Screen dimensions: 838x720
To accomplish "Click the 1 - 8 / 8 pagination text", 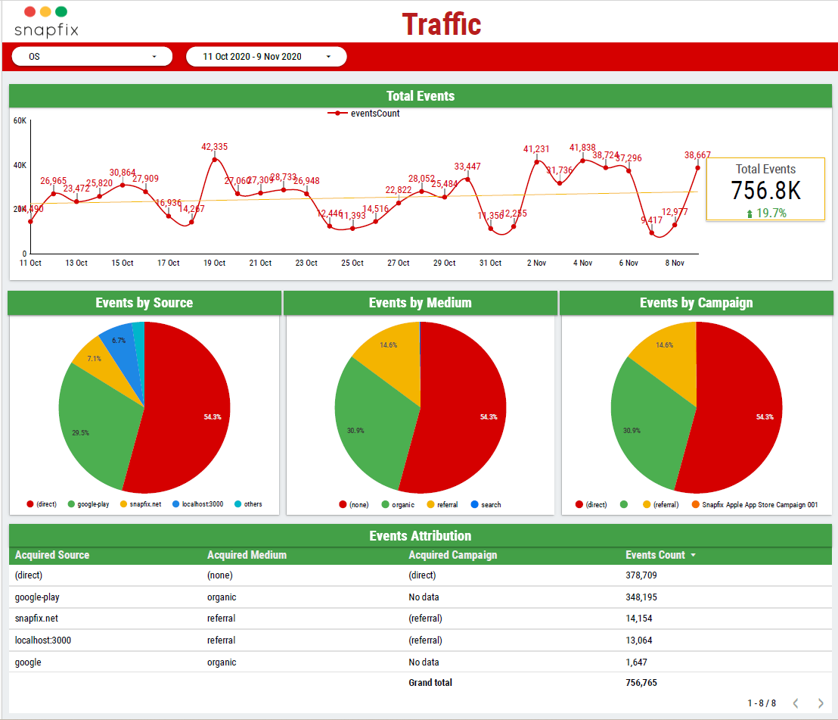I will 762,703.
